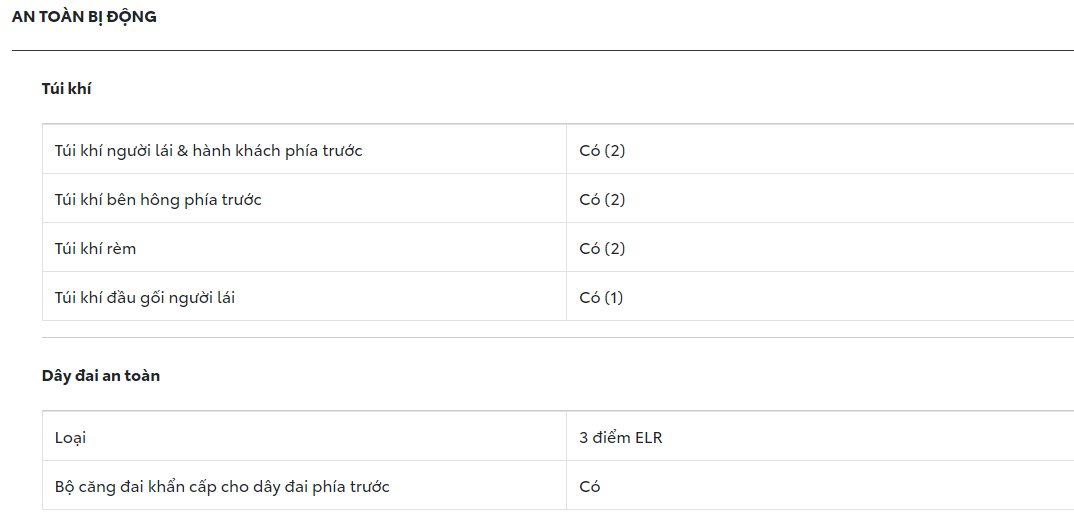Select the 'Bộ căng đai khẩn cấp' row label

222,487
